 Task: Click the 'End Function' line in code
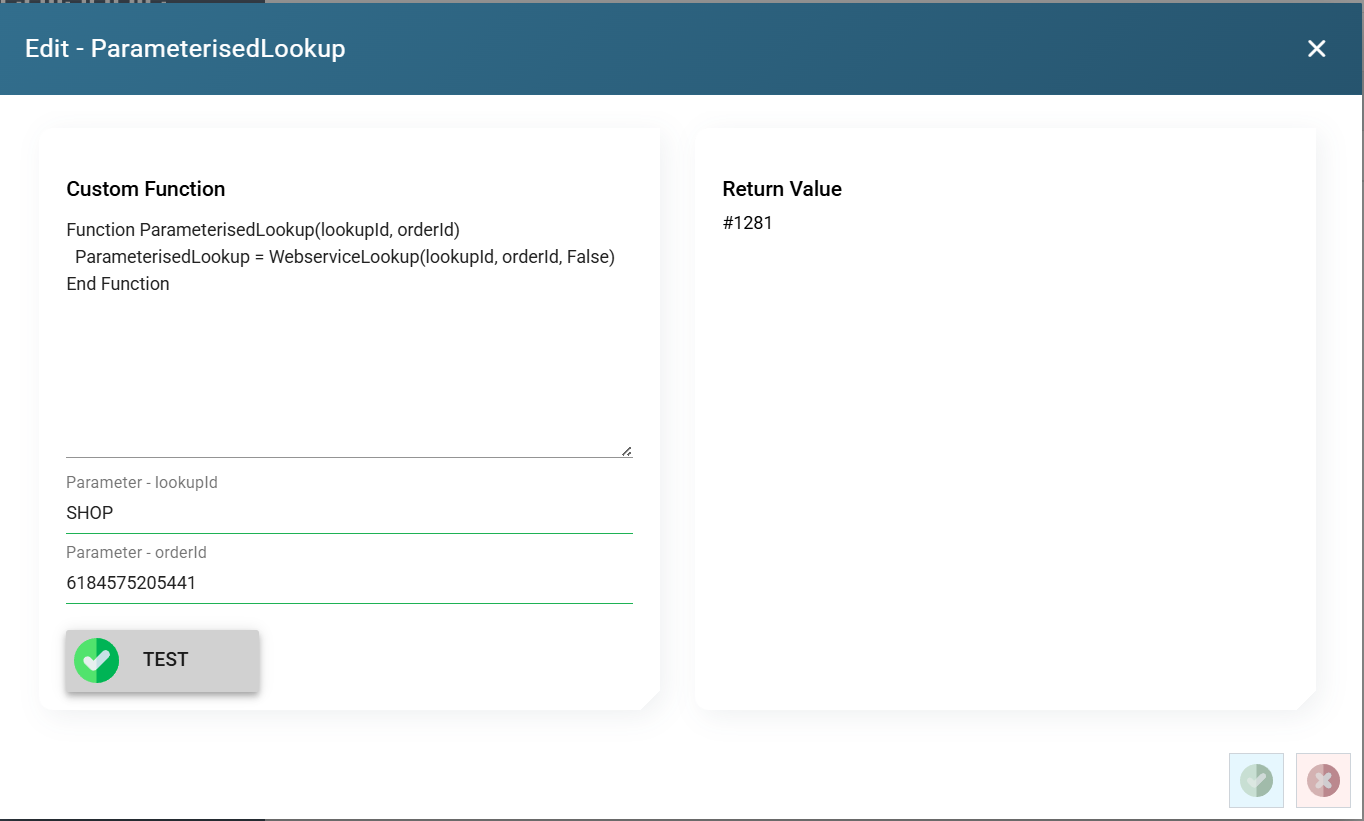point(118,284)
